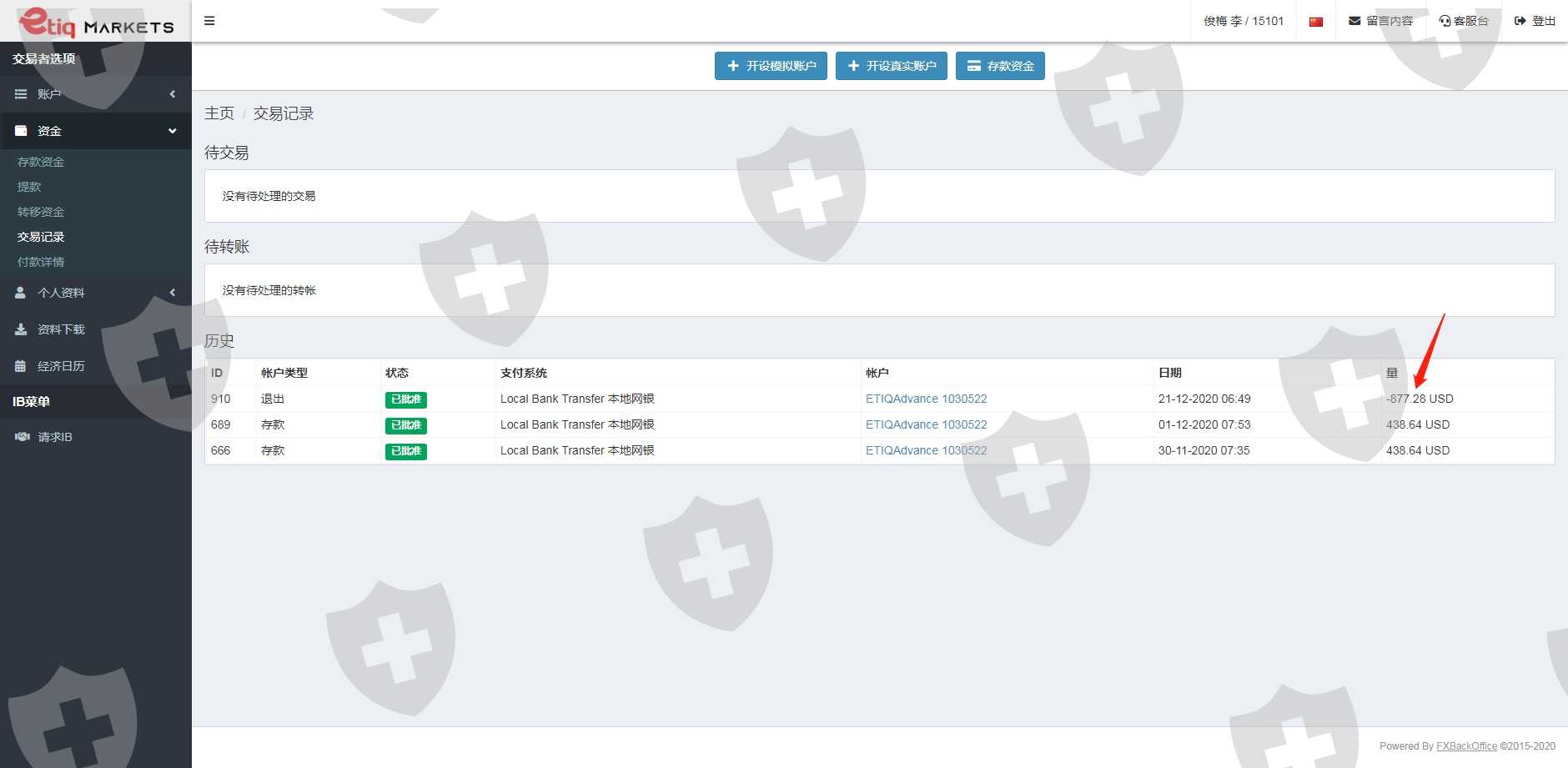Select 存款资金 in the sidebar submenu
The width and height of the screenshot is (1568, 768).
[x=41, y=162]
